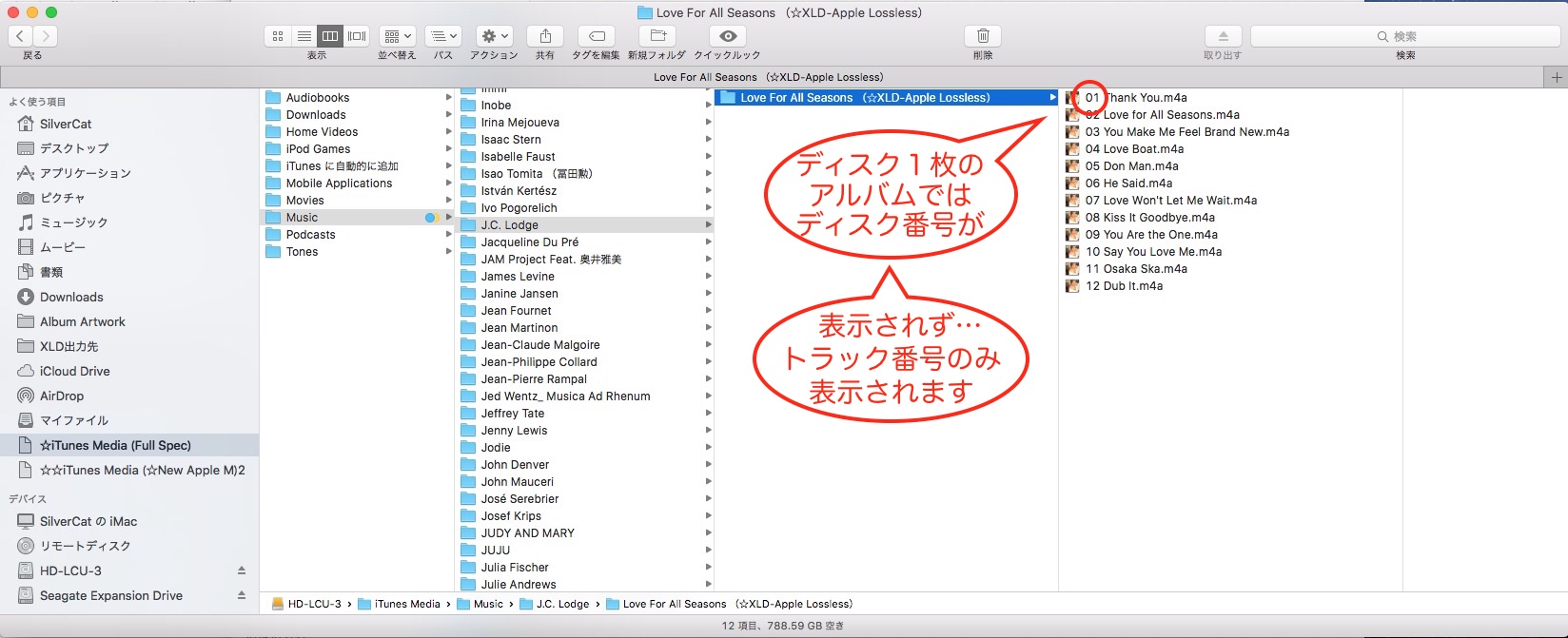Screen dimensions: 1568x638
Task: Open AirDrop in the sidebar
Action: [x=61, y=396]
